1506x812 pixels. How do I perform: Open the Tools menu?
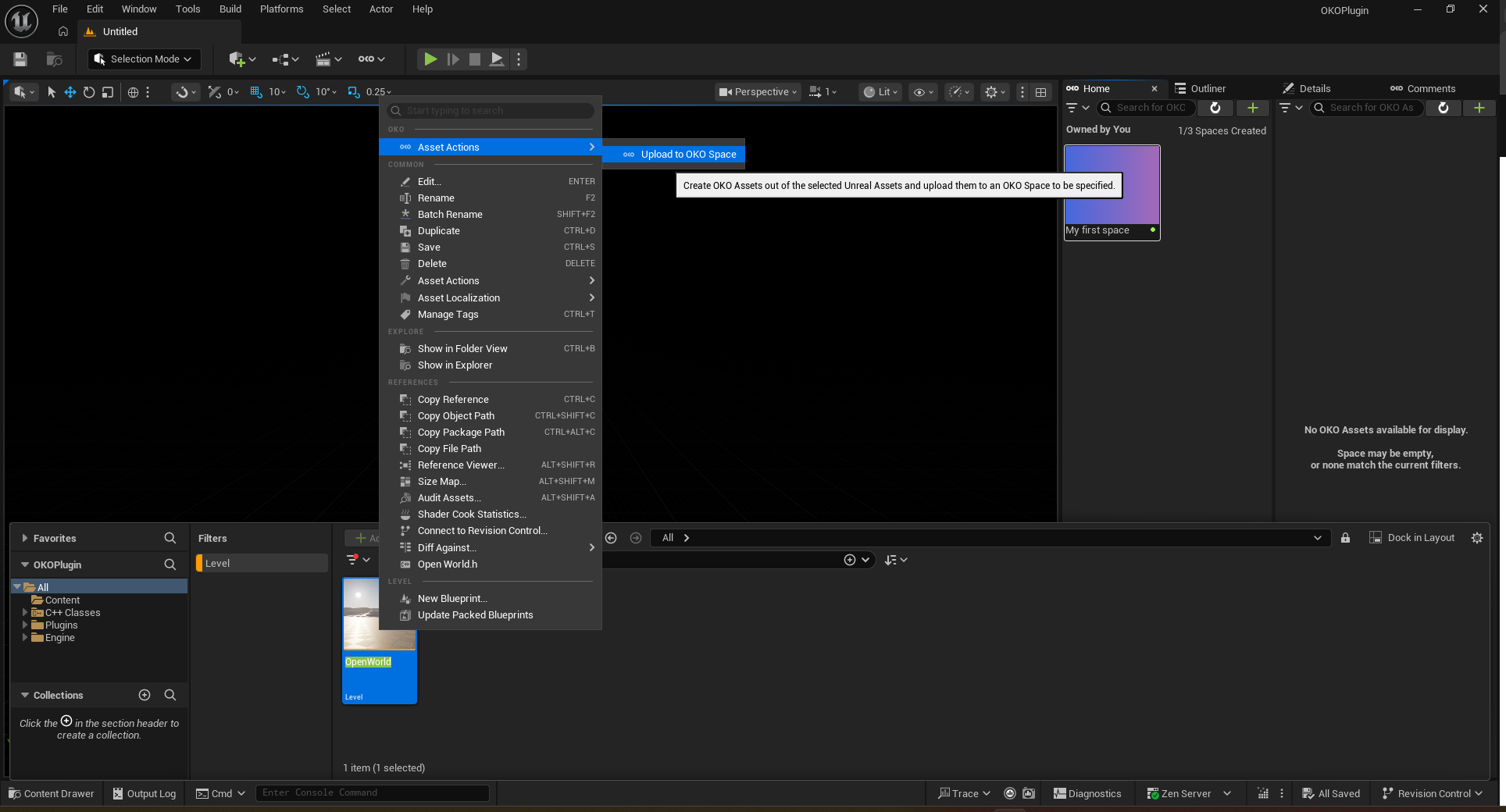pyautogui.click(x=187, y=9)
